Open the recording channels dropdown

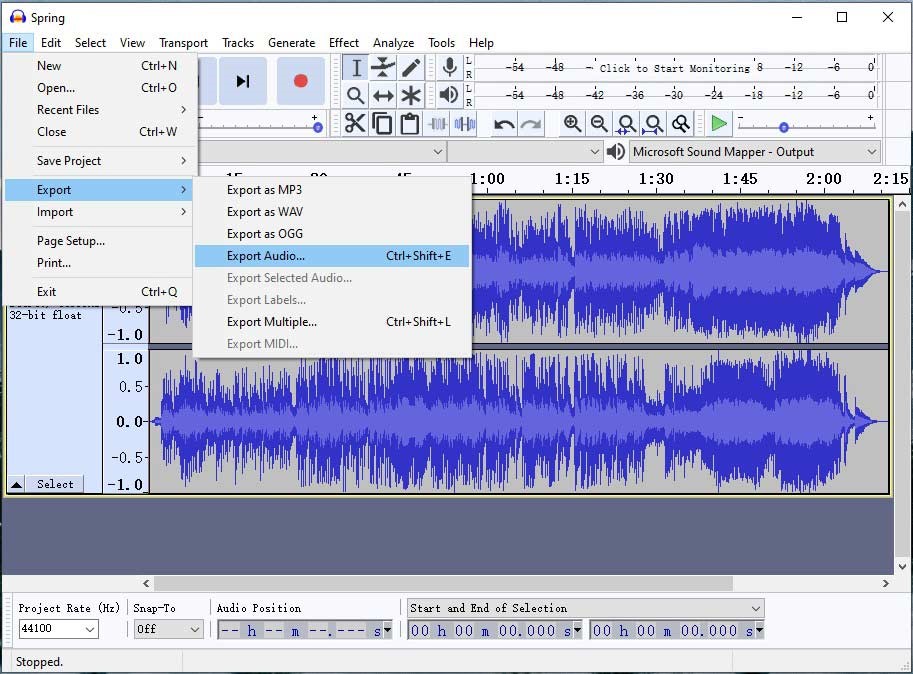point(525,152)
